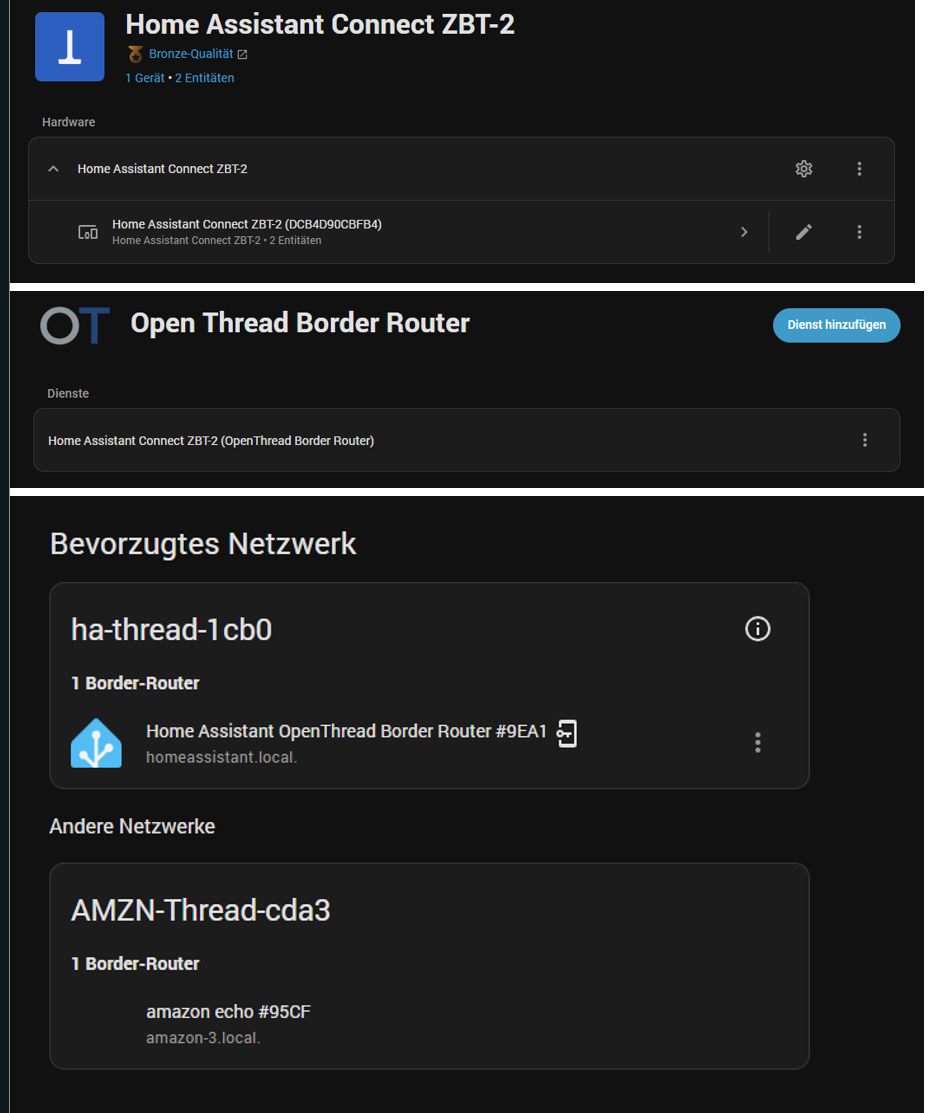
Task: Open the hardware header three-dot menu
Action: coord(859,168)
